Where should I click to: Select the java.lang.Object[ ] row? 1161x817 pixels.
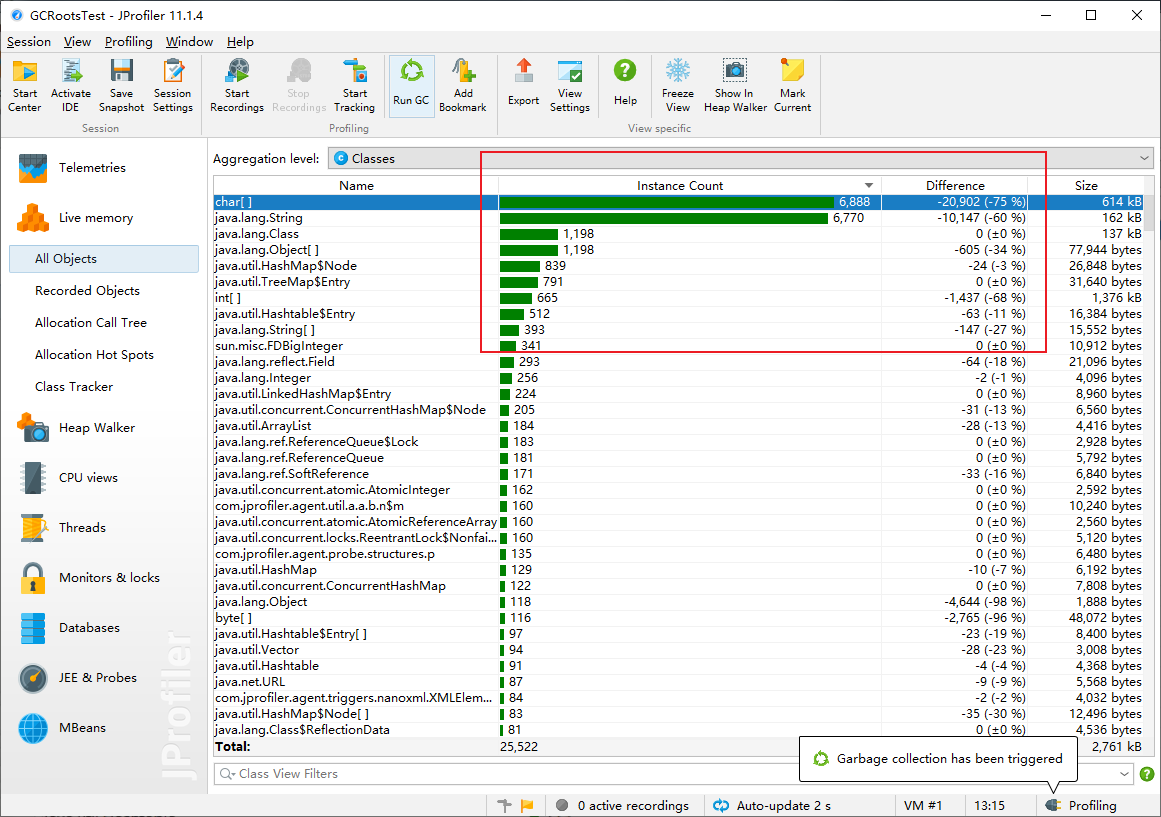coord(678,250)
